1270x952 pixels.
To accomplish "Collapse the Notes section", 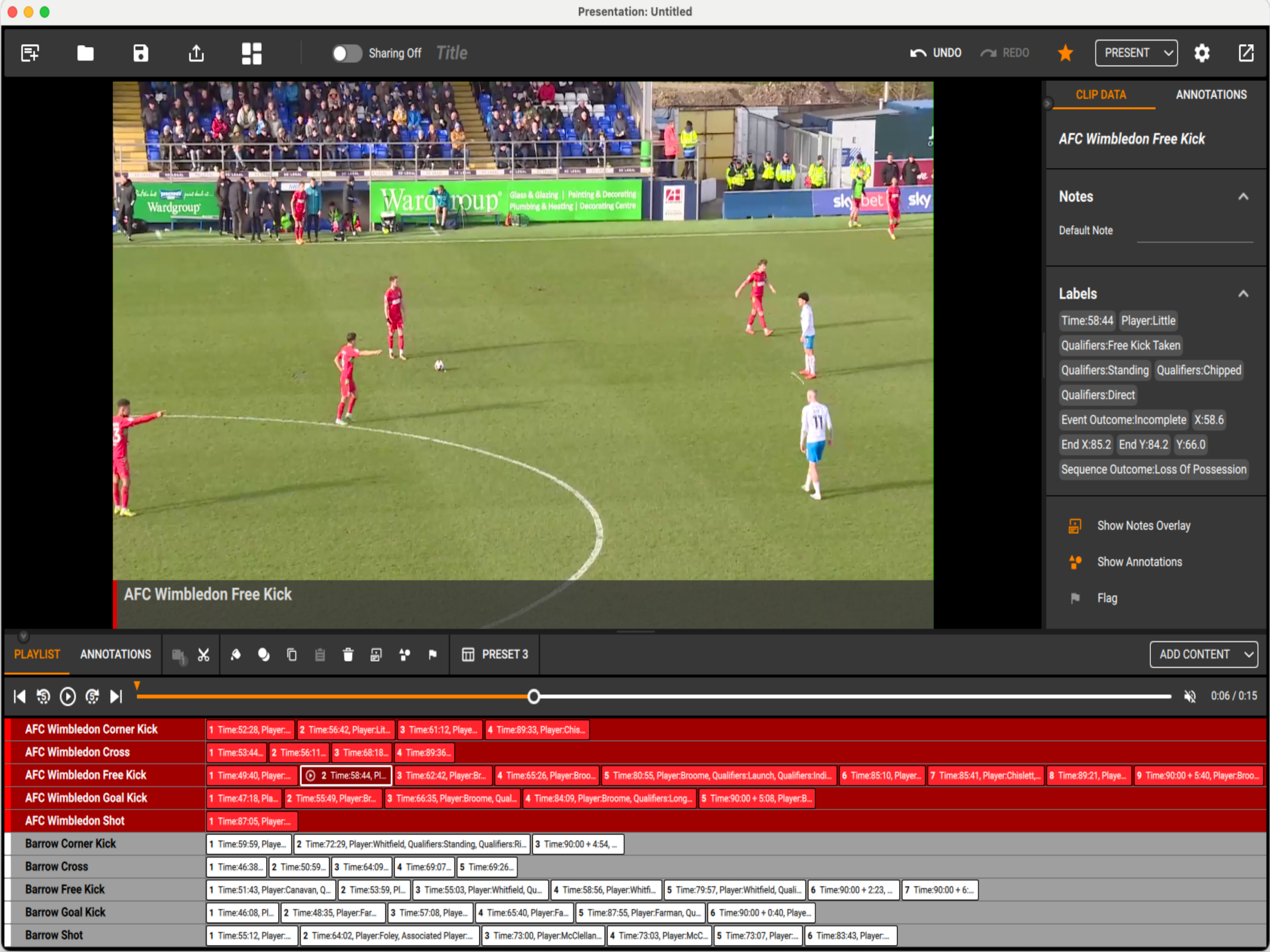I will click(1243, 196).
